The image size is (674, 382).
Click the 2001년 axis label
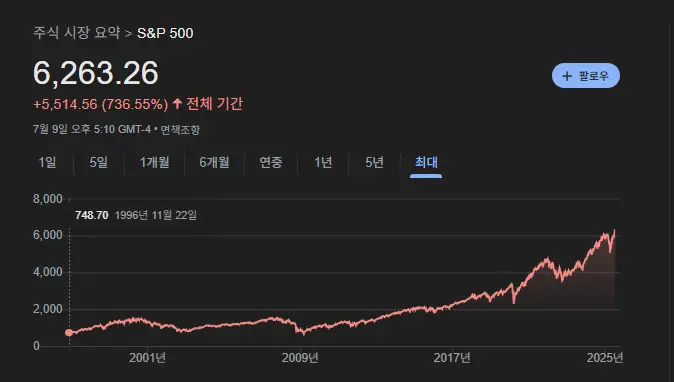[x=147, y=358]
